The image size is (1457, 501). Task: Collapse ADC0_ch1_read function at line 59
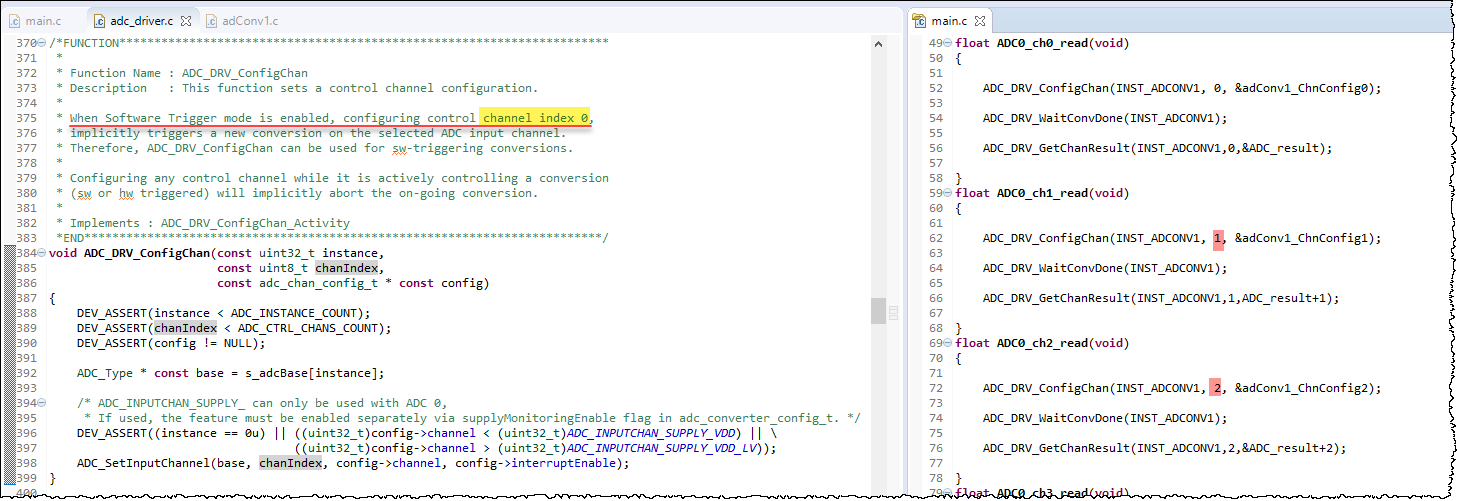[x=948, y=194]
